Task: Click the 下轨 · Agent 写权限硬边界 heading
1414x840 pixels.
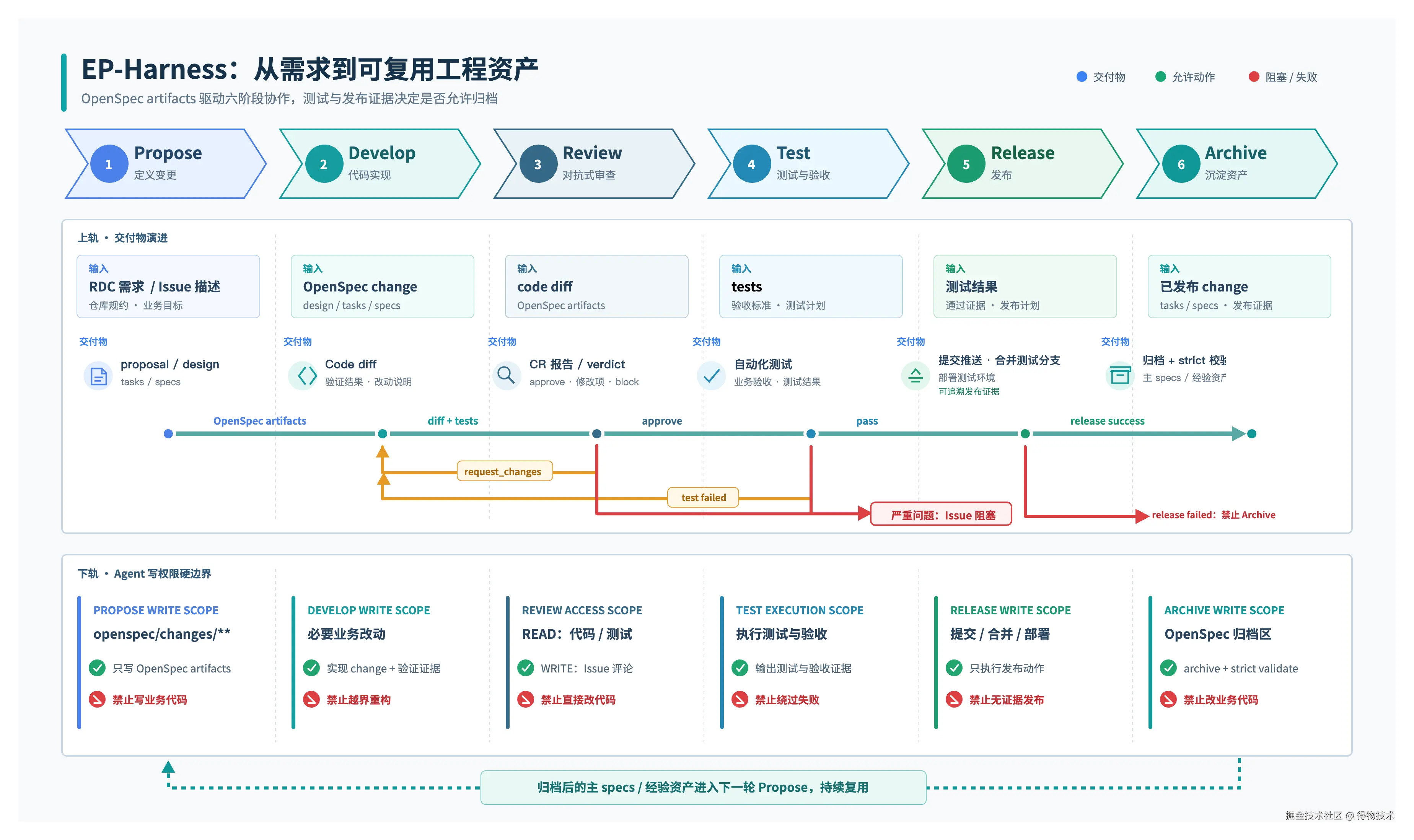Action: [x=144, y=574]
